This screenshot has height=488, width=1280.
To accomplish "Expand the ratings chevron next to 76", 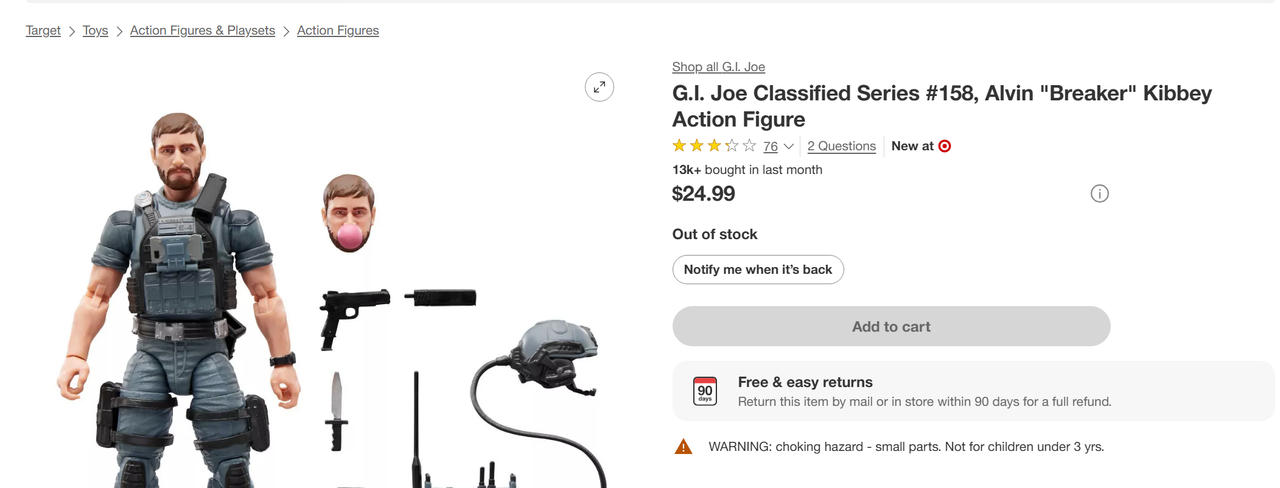I will point(789,147).
